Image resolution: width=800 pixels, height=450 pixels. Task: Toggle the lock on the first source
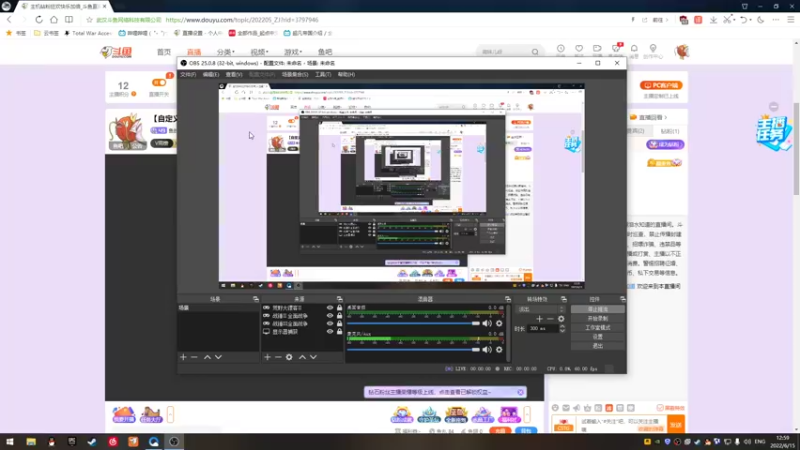click(339, 308)
